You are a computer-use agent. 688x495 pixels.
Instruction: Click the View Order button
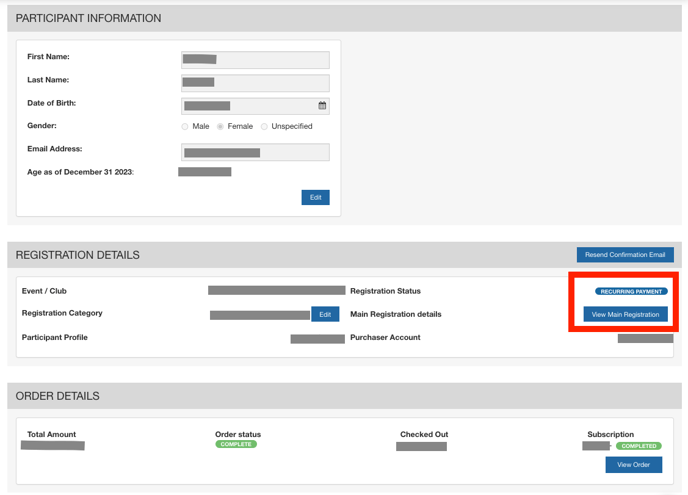pos(633,465)
